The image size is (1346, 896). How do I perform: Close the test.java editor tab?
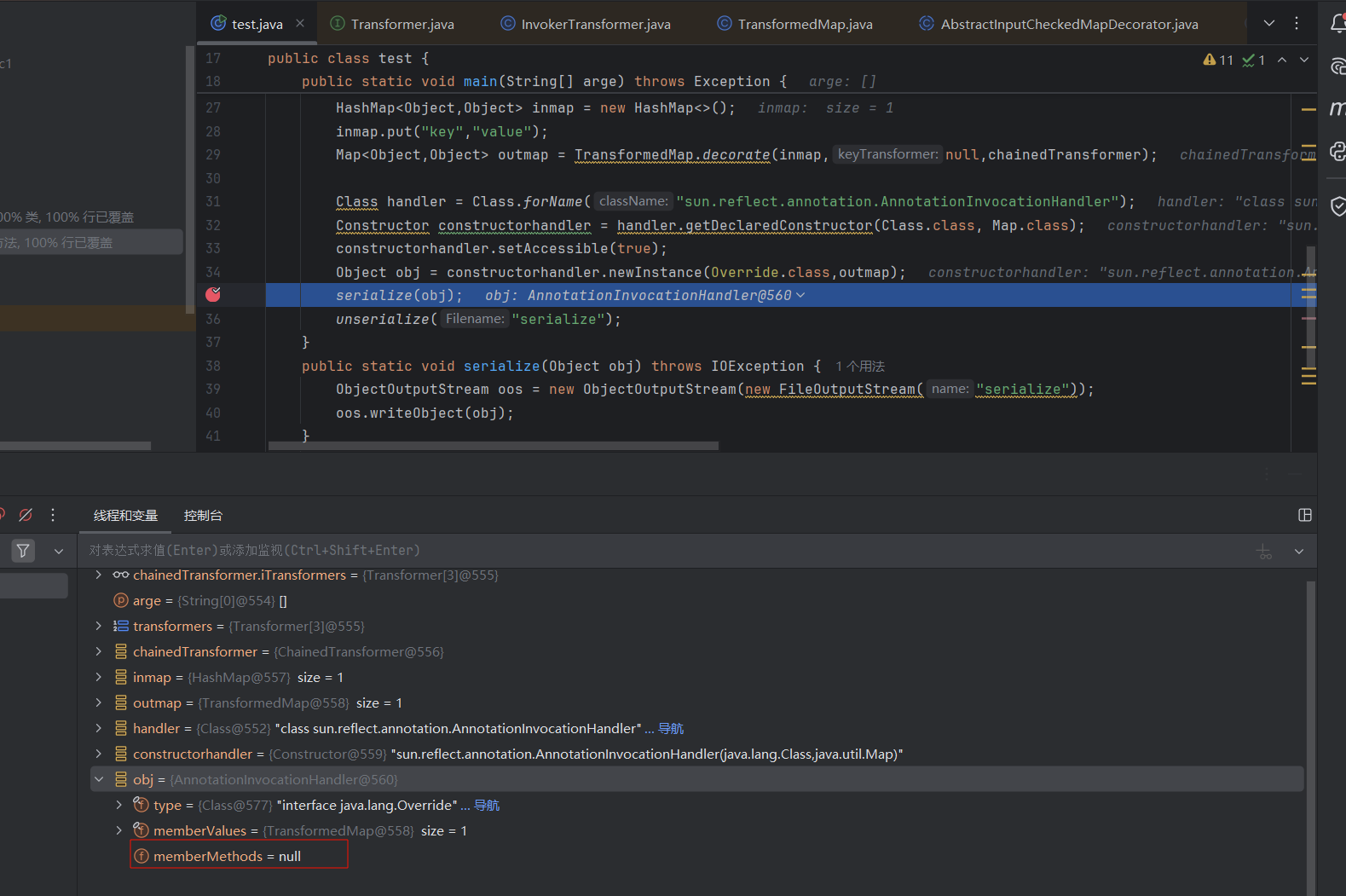(x=300, y=23)
